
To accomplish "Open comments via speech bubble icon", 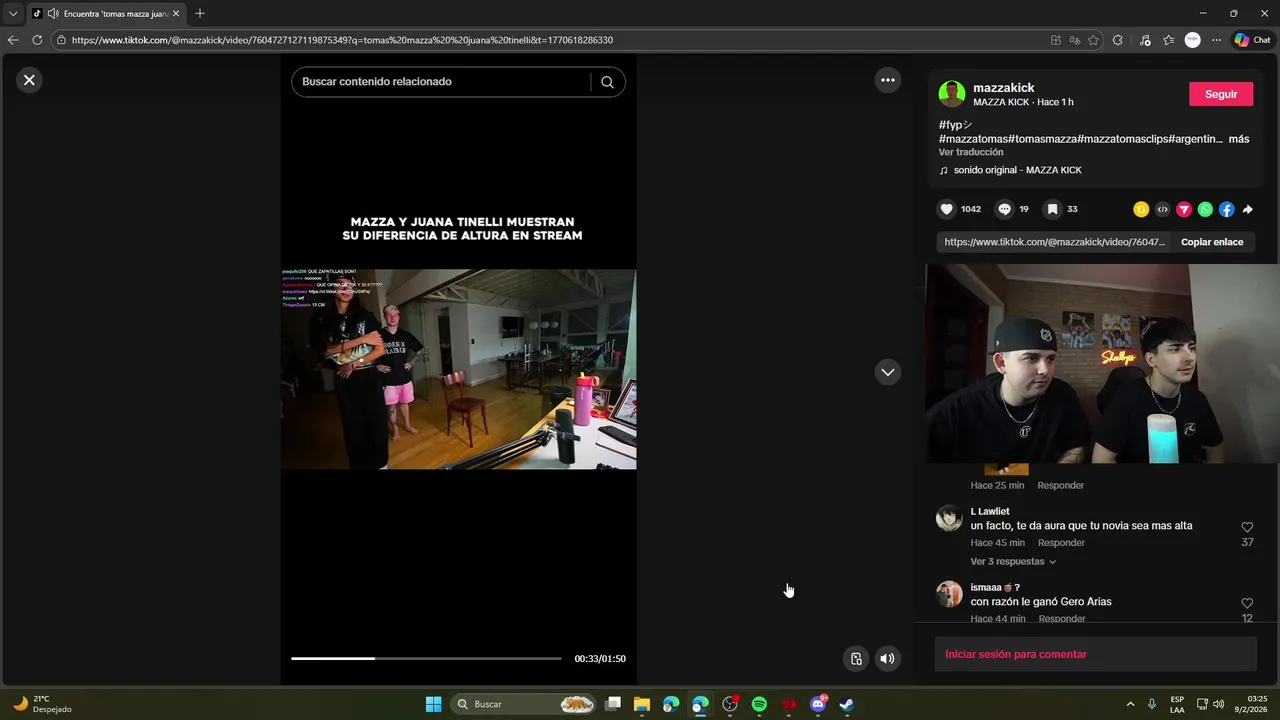I will click(1005, 209).
